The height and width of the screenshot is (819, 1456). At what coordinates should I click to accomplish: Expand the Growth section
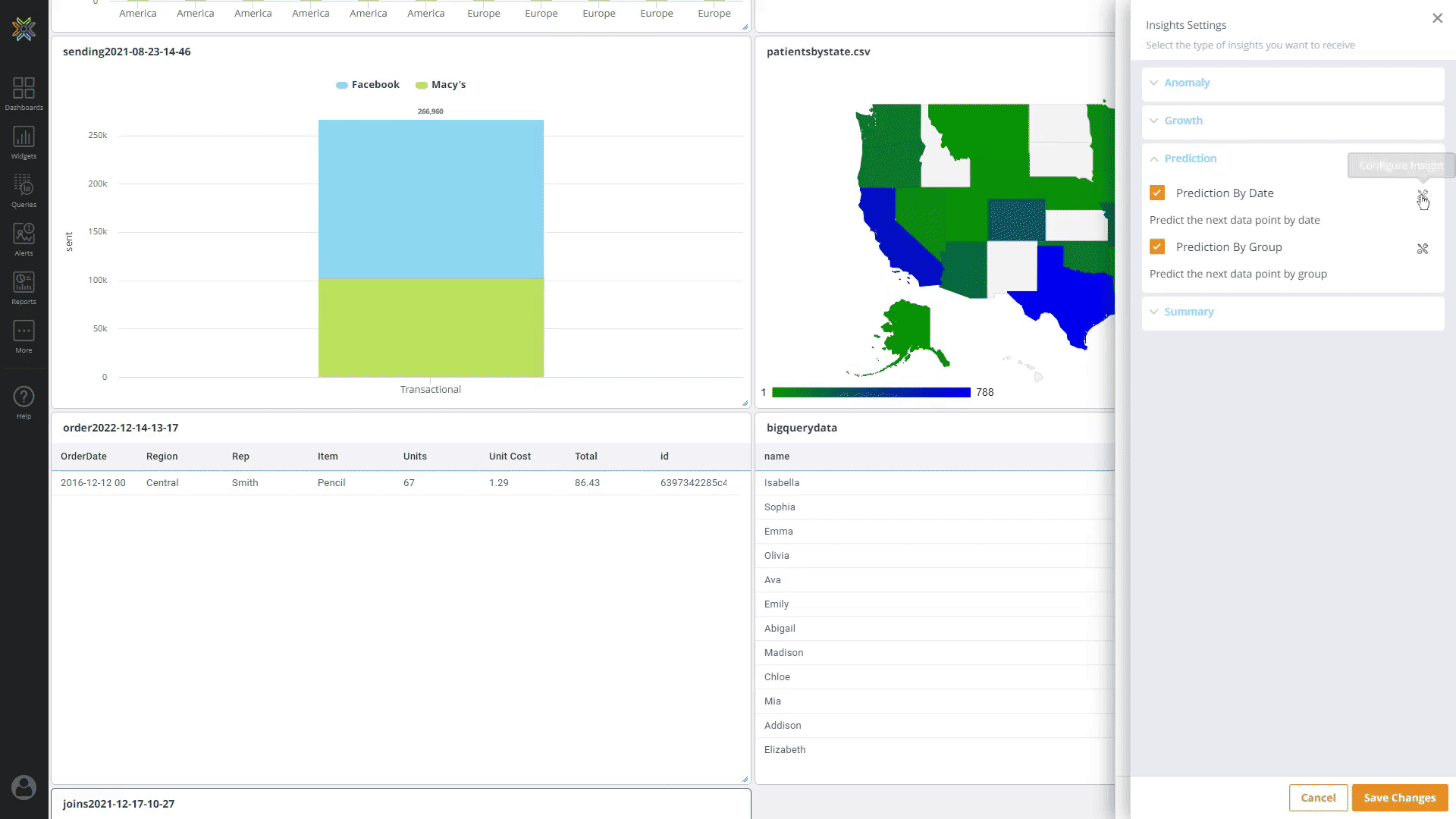point(1182,121)
